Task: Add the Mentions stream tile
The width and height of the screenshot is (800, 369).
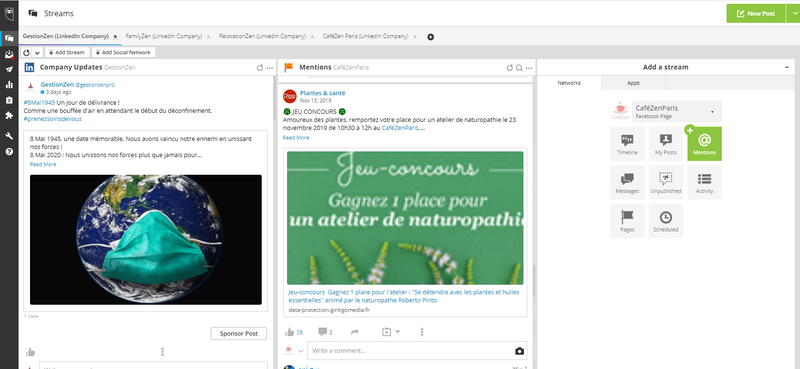Action: (x=705, y=144)
